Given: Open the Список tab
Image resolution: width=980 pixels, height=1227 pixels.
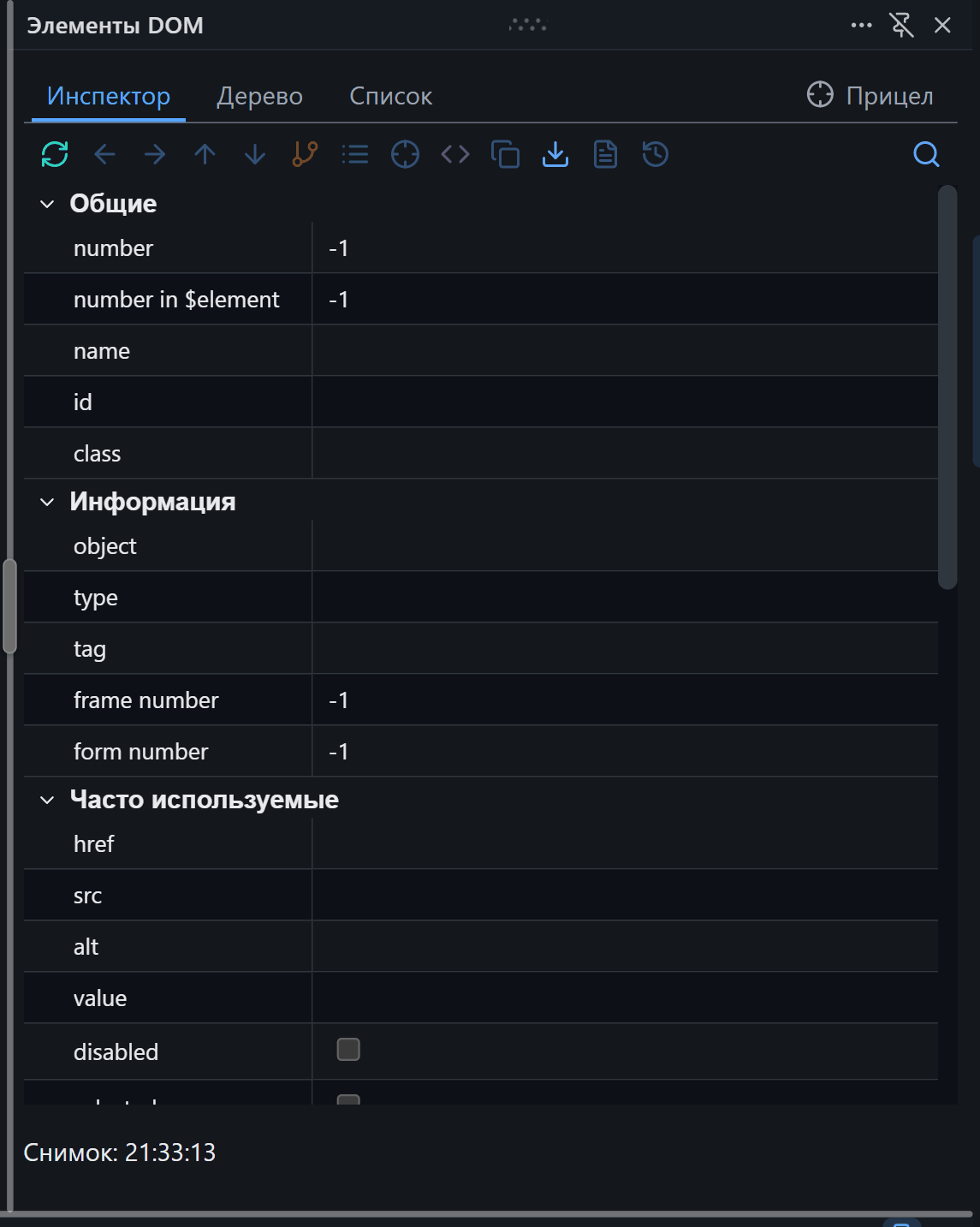Looking at the screenshot, I should click(391, 97).
